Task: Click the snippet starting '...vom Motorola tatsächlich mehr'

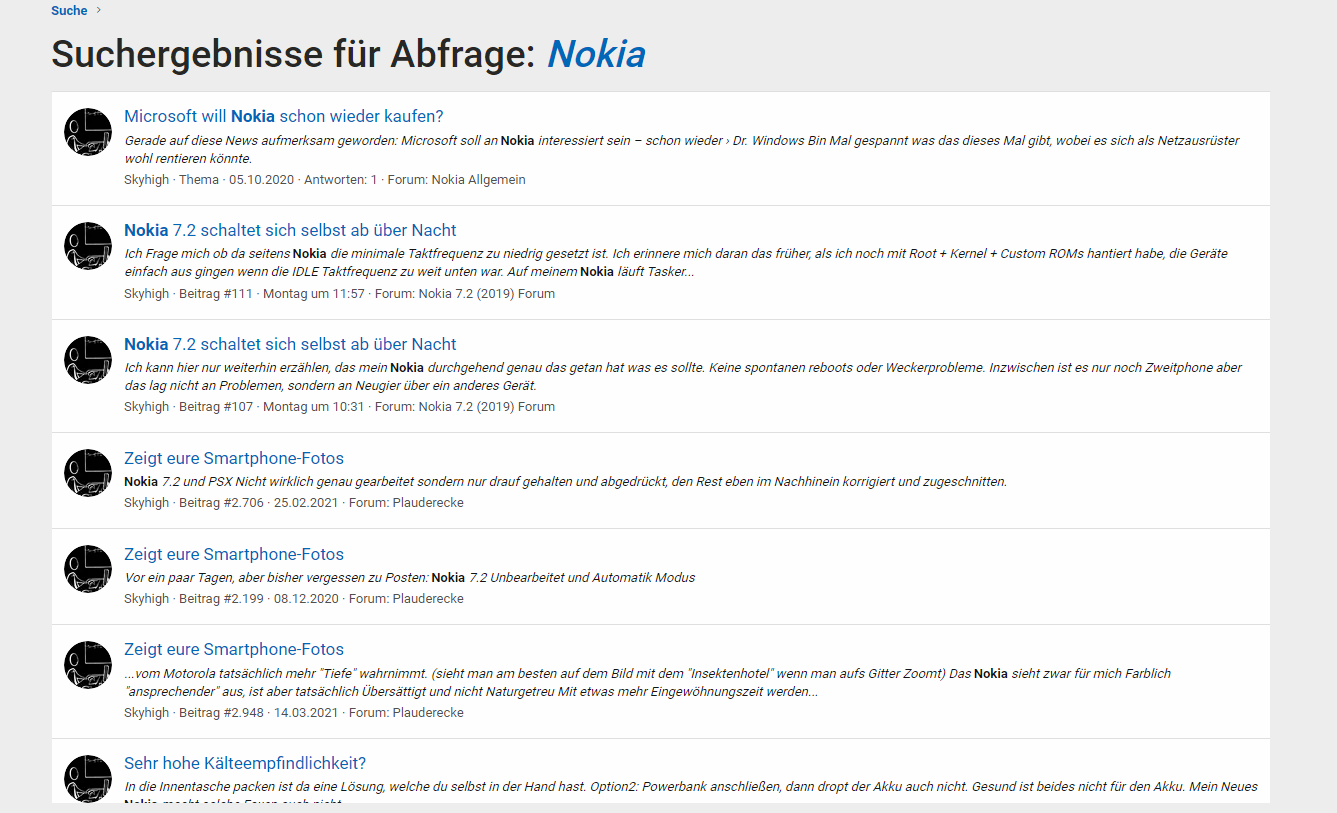Action: [647, 682]
